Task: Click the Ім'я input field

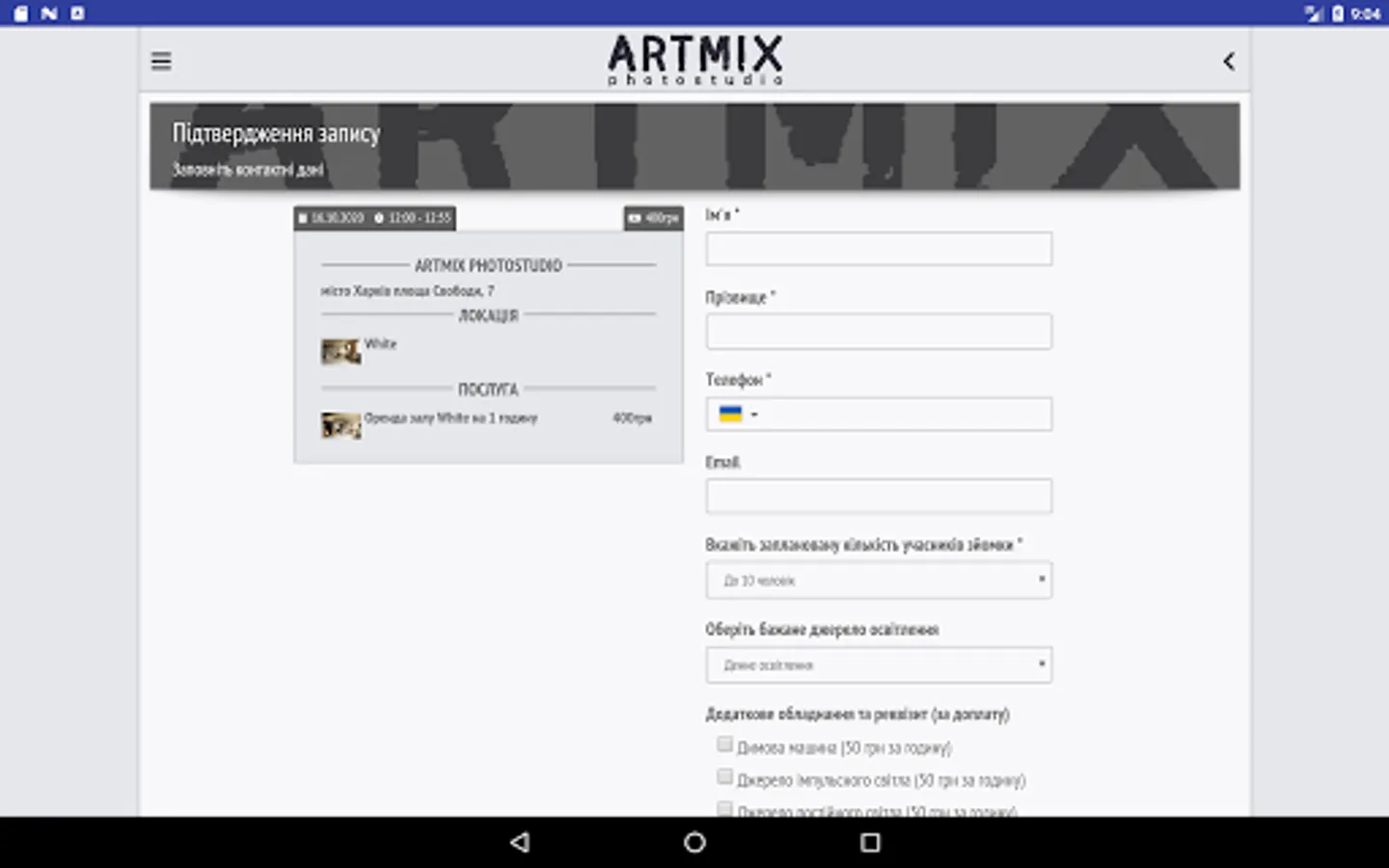Action: (x=879, y=249)
